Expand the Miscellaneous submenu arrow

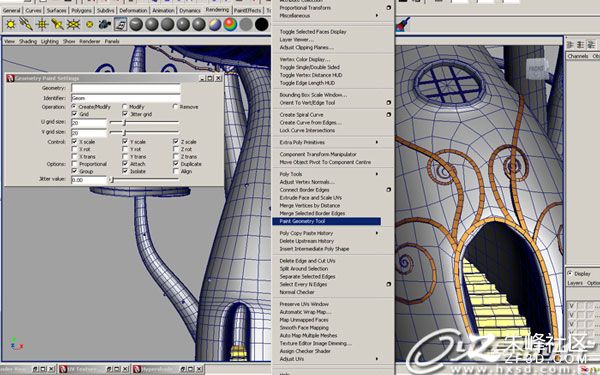377,16
